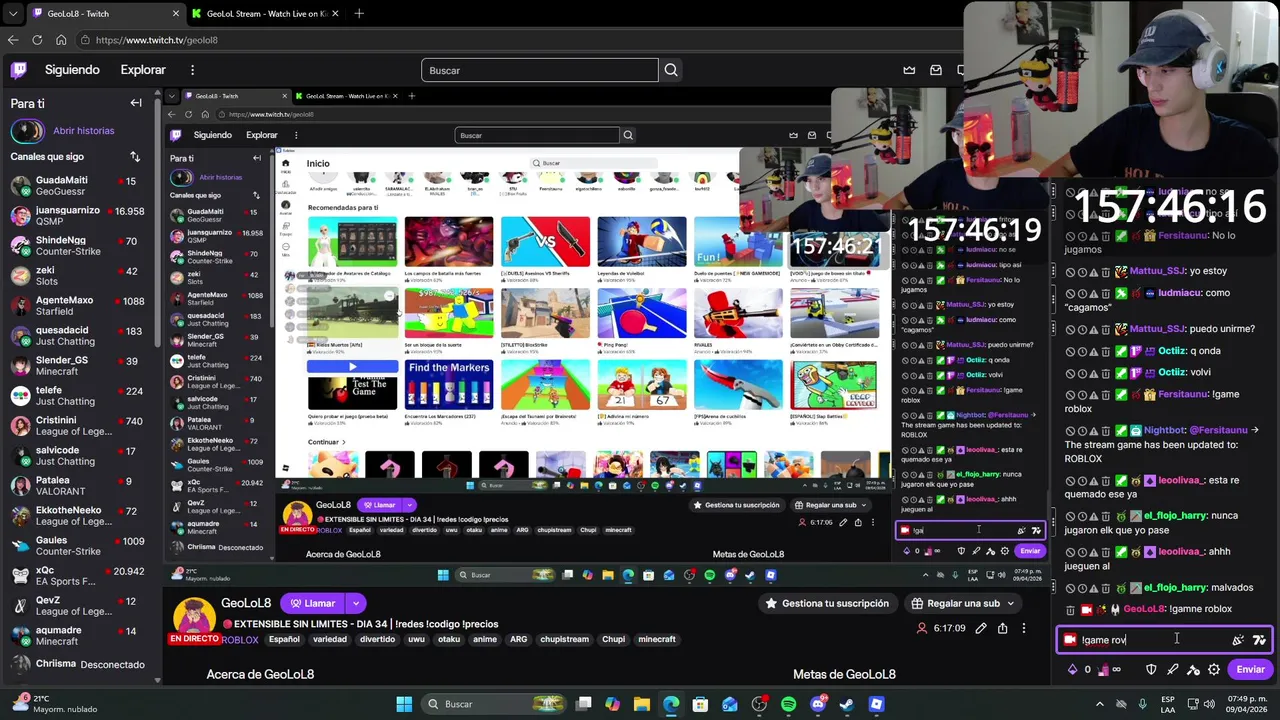
Task: Open the Explorar menu item
Action: [143, 70]
